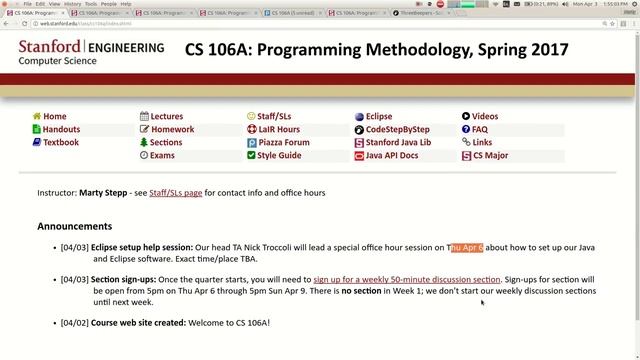The image size is (640, 360).
Task: Open the People menu
Action: pos(109,4)
